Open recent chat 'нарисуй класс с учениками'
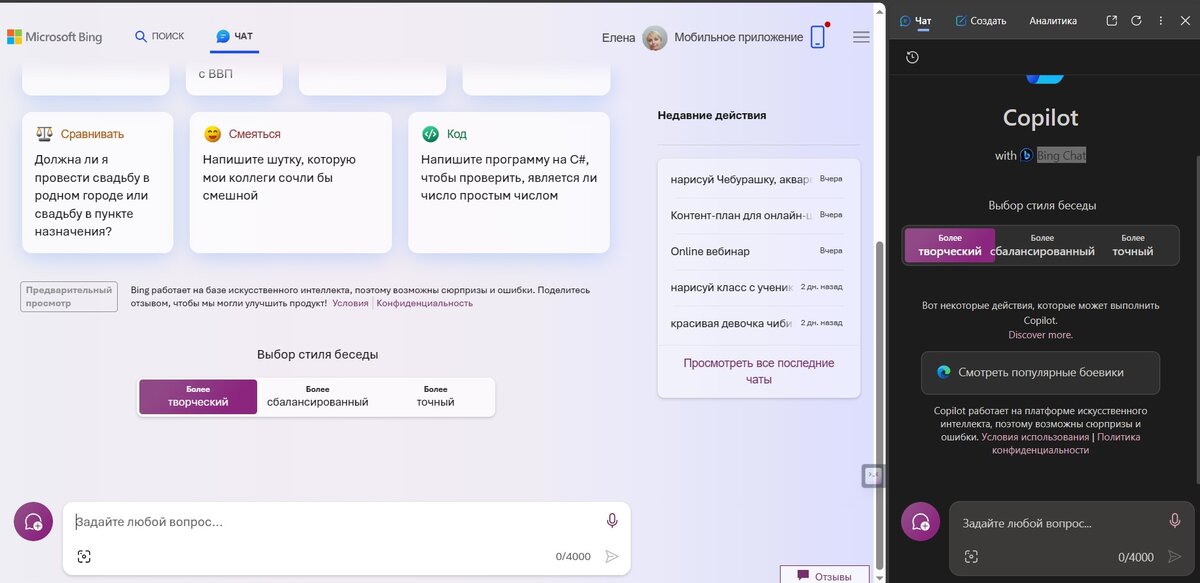 pos(757,287)
